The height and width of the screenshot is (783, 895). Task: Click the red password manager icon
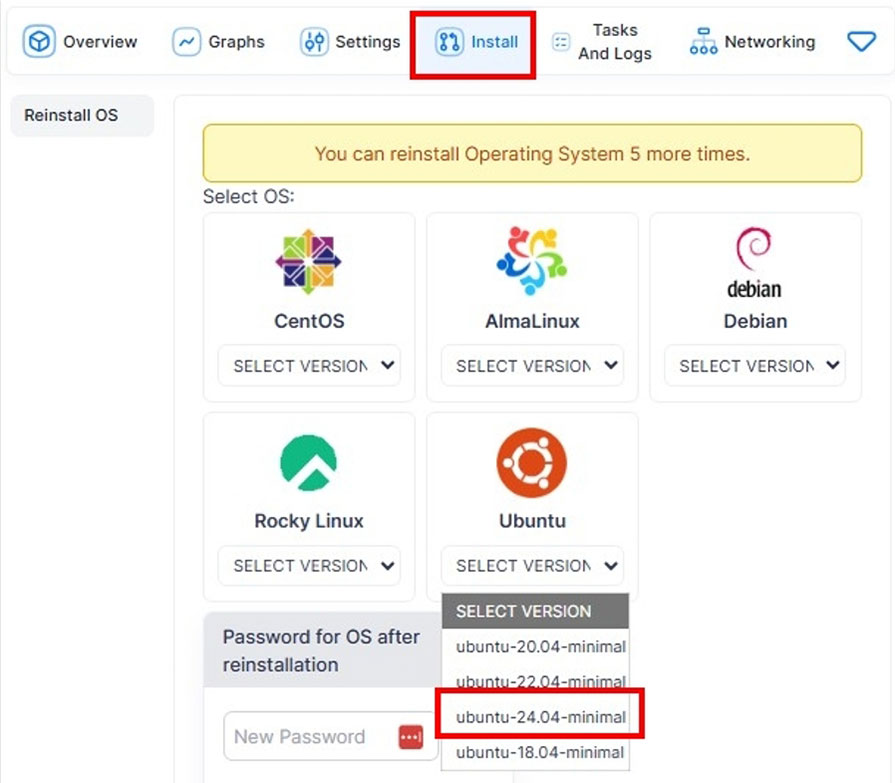(411, 737)
